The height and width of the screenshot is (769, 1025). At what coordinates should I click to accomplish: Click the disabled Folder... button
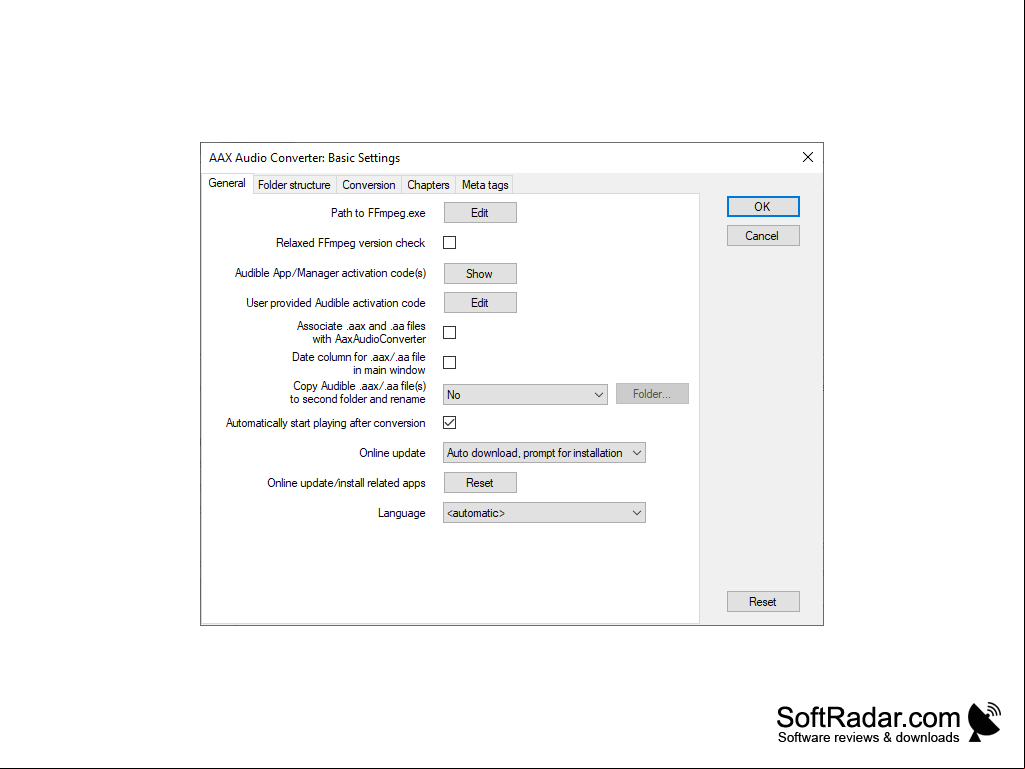(652, 394)
